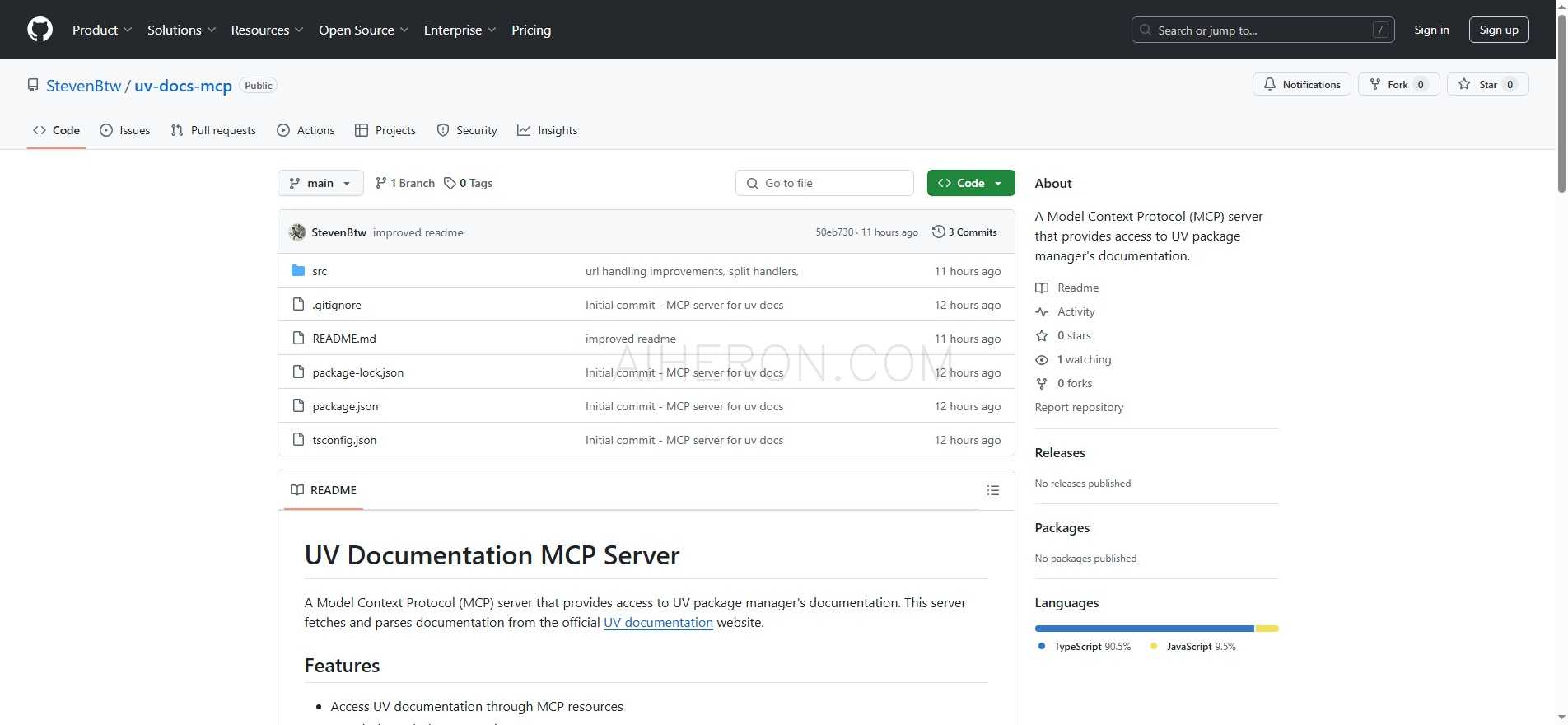Click the Sign in link
Image resolution: width=1568 pixels, height=725 pixels.
tap(1431, 30)
